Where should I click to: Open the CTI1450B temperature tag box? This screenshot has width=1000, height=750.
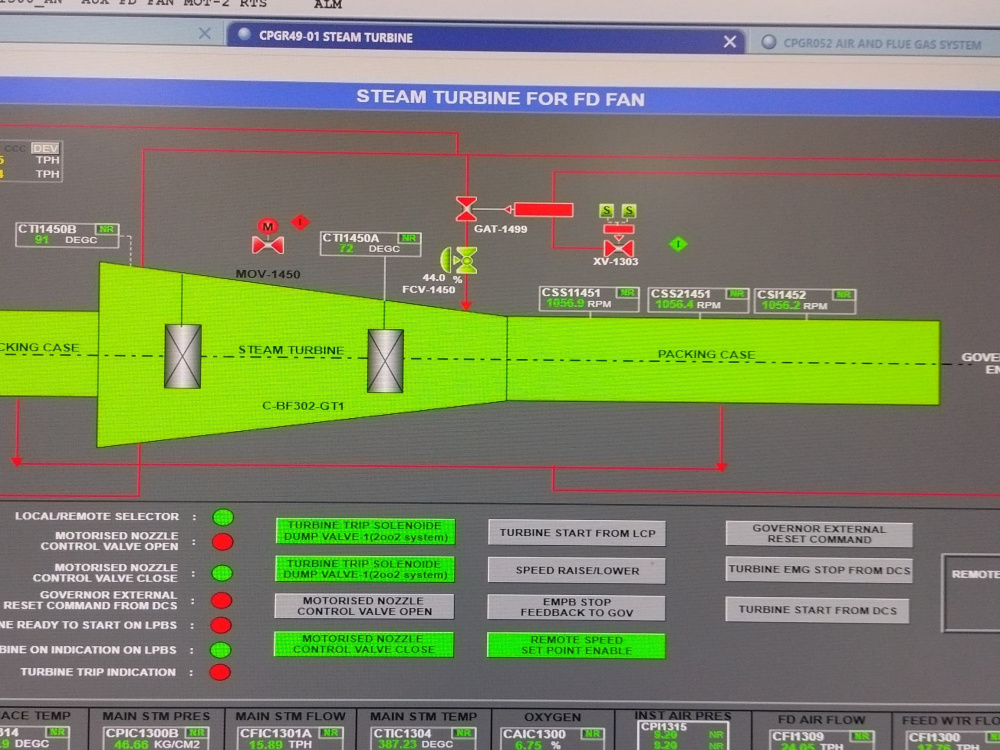point(67,235)
